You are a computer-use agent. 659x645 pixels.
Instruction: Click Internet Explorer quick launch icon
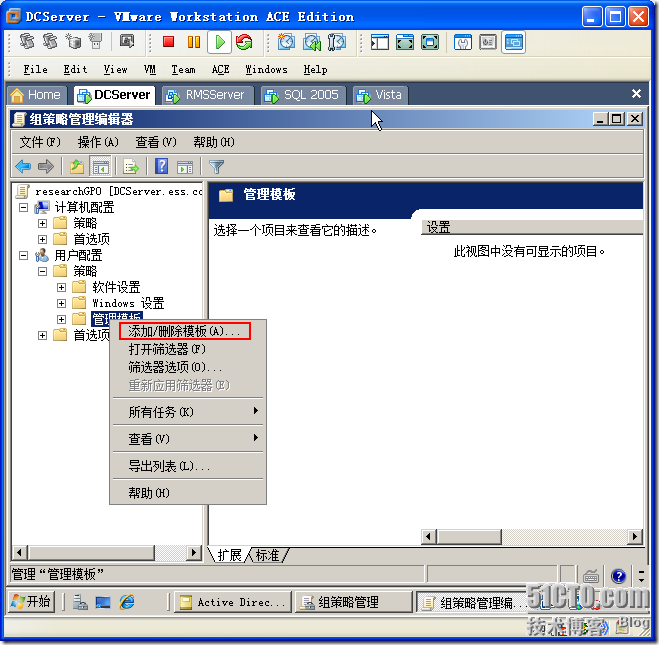point(127,602)
